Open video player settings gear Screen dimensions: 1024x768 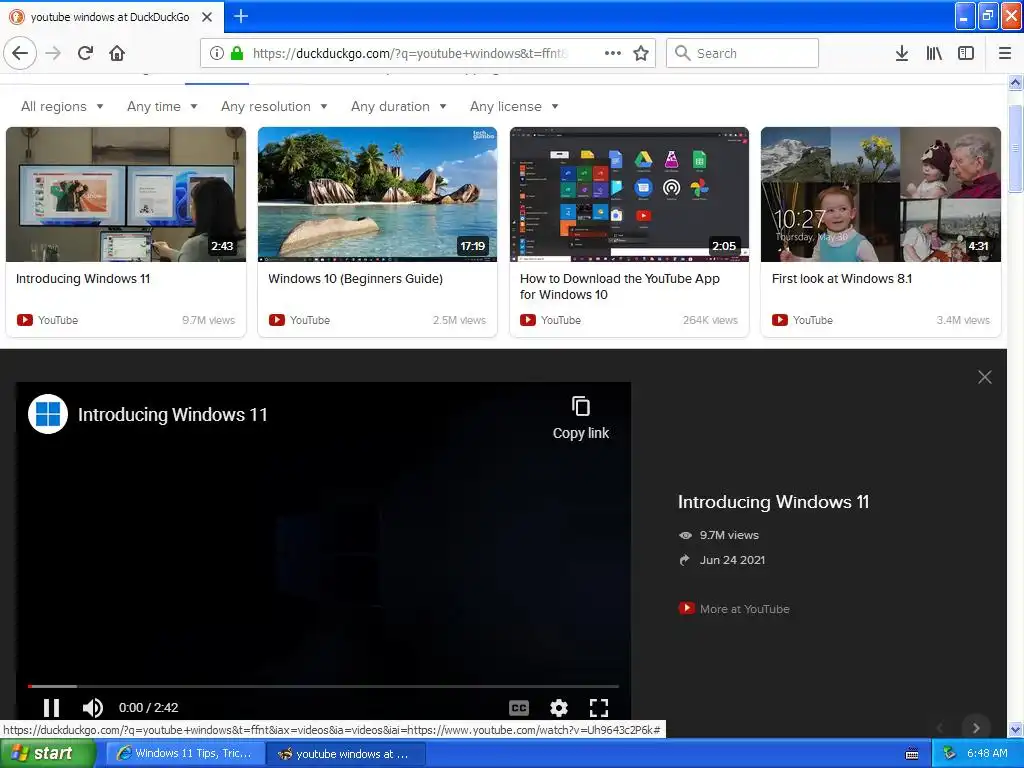(559, 708)
